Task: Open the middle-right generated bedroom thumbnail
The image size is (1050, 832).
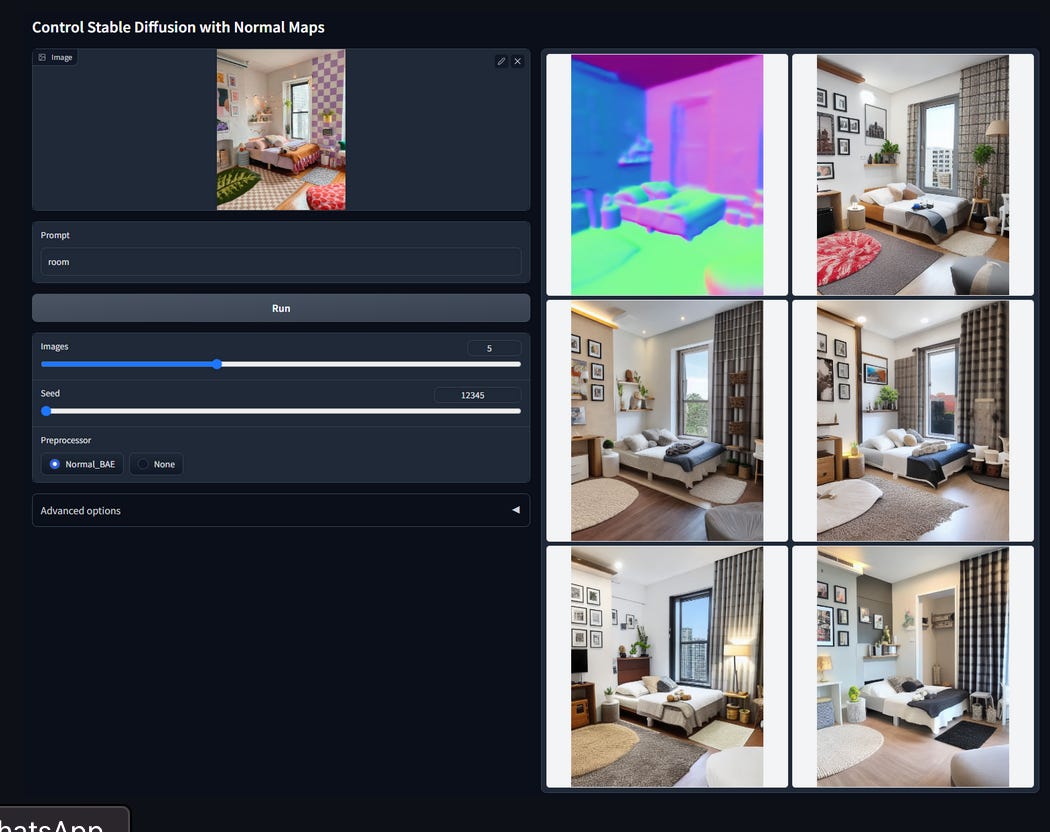Action: tap(913, 421)
